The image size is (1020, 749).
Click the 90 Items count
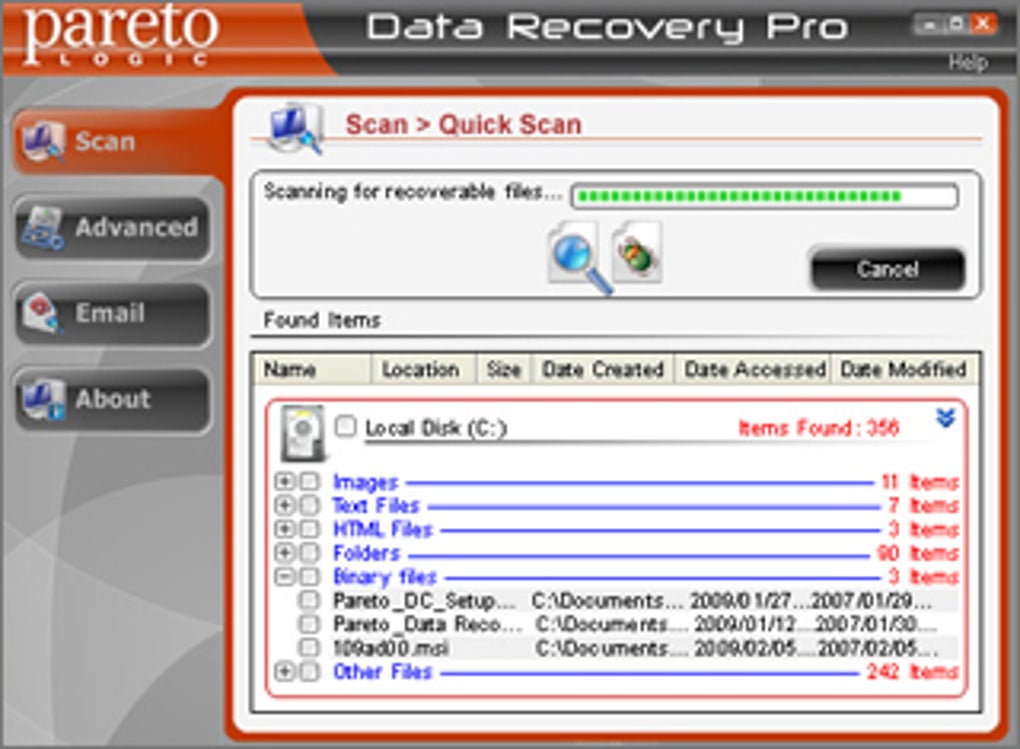(x=917, y=553)
